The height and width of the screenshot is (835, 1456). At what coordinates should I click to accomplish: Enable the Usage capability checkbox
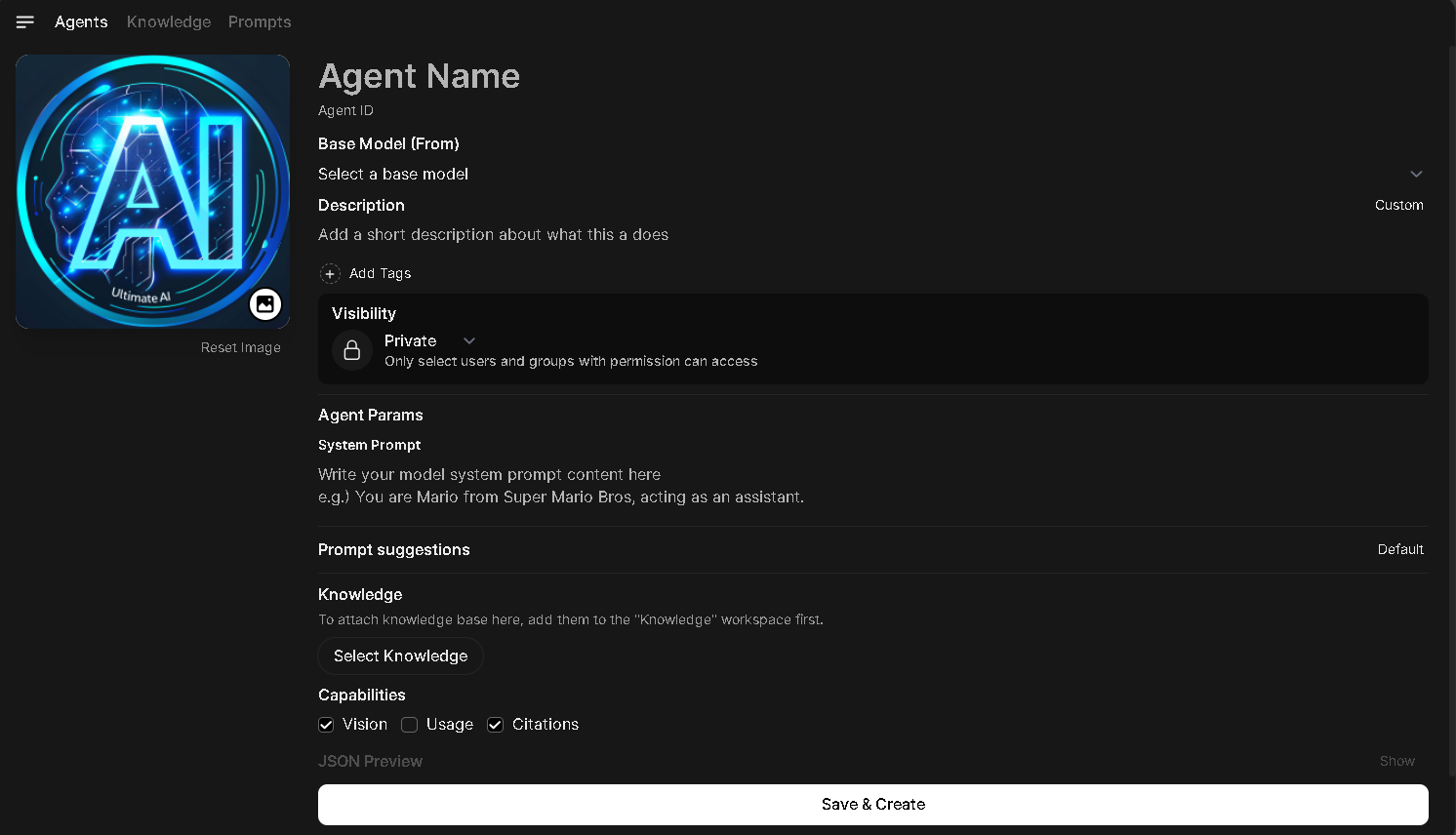coord(410,725)
